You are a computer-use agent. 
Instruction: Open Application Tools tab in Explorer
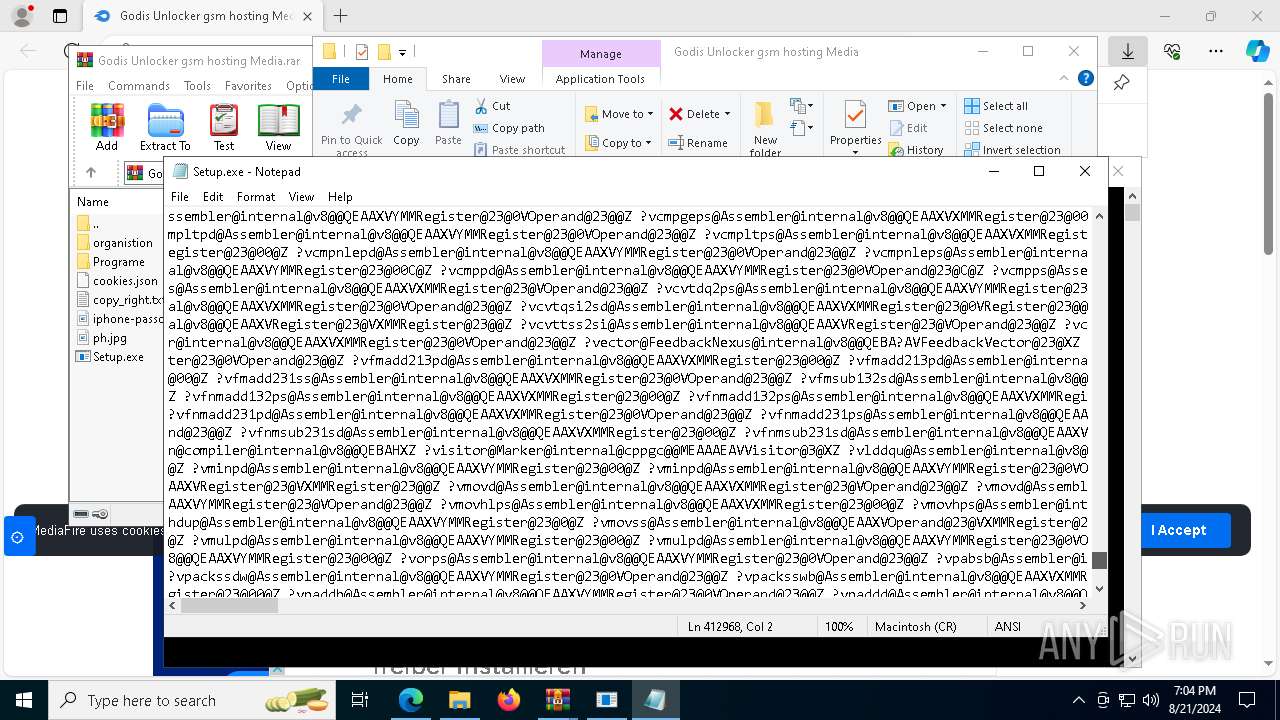pyautogui.click(x=600, y=79)
